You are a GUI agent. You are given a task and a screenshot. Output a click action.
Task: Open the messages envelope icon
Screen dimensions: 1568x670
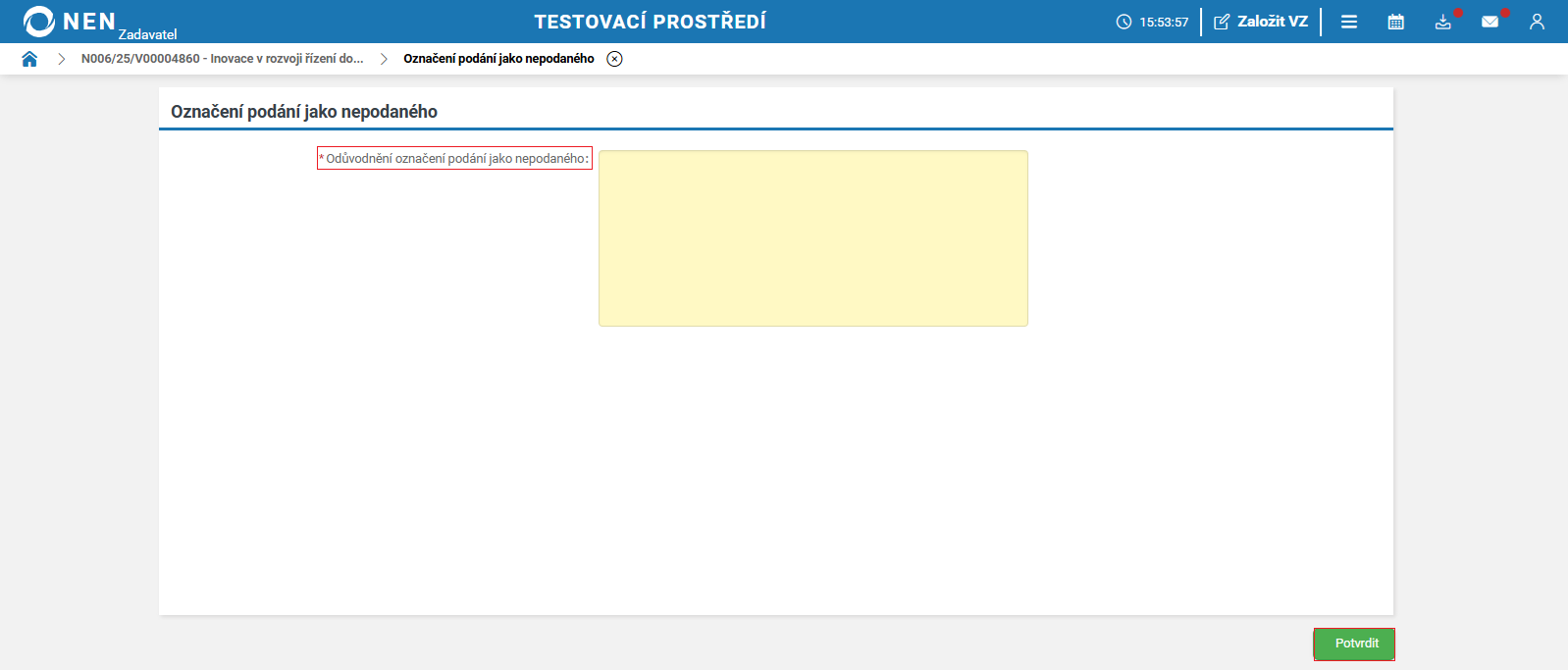(1490, 22)
